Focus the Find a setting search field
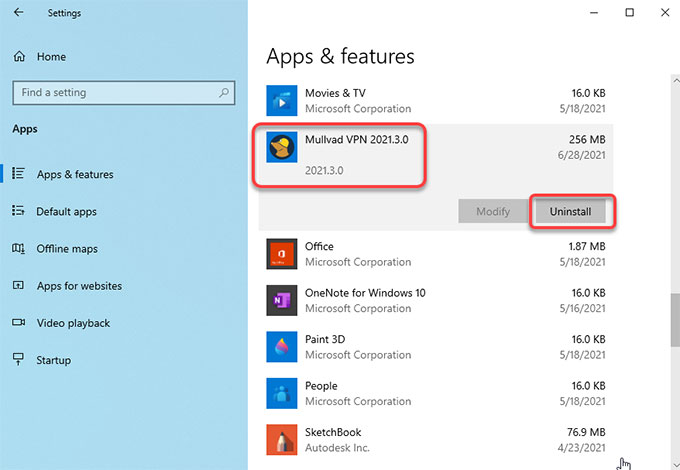Screen dimensions: 680x470 pyautogui.click(x=124, y=92)
